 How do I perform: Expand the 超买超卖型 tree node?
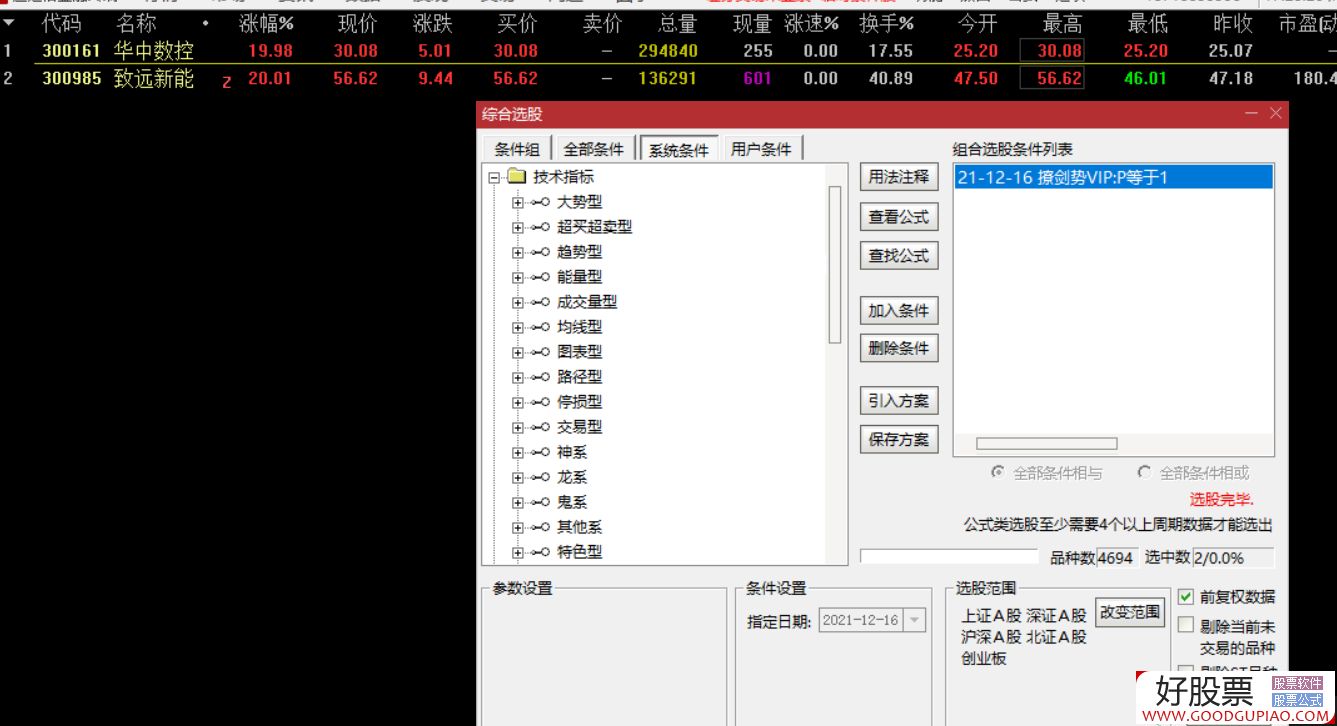[x=517, y=227]
